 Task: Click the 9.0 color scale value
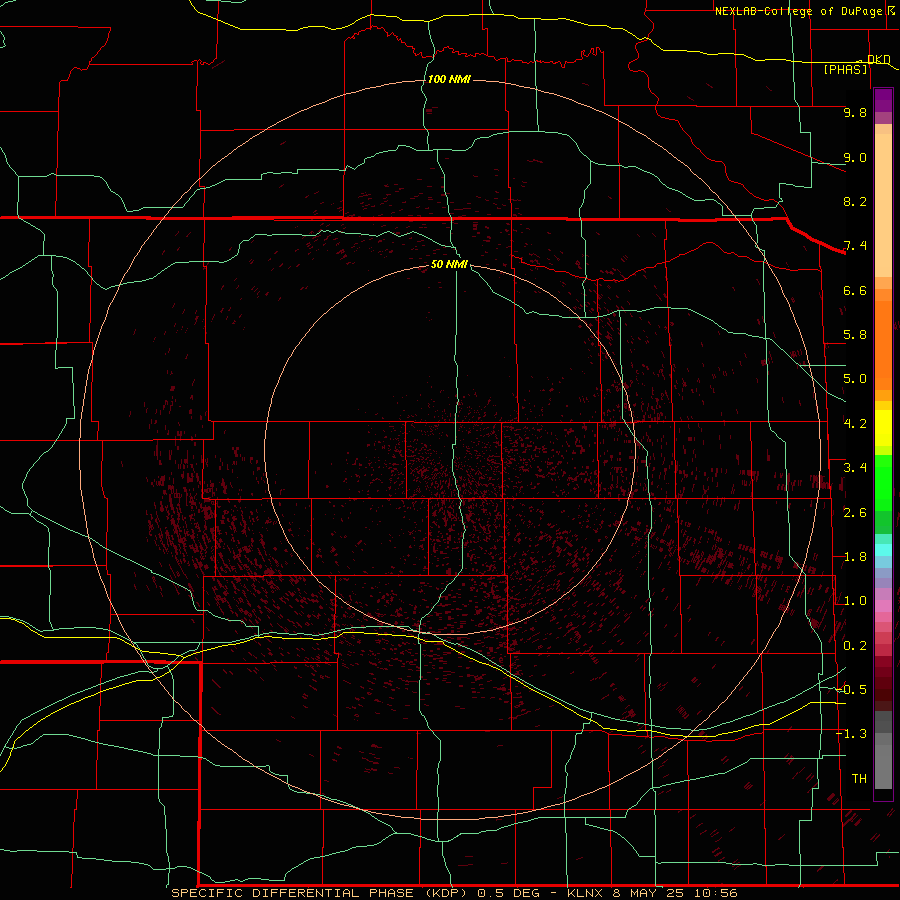click(x=855, y=157)
